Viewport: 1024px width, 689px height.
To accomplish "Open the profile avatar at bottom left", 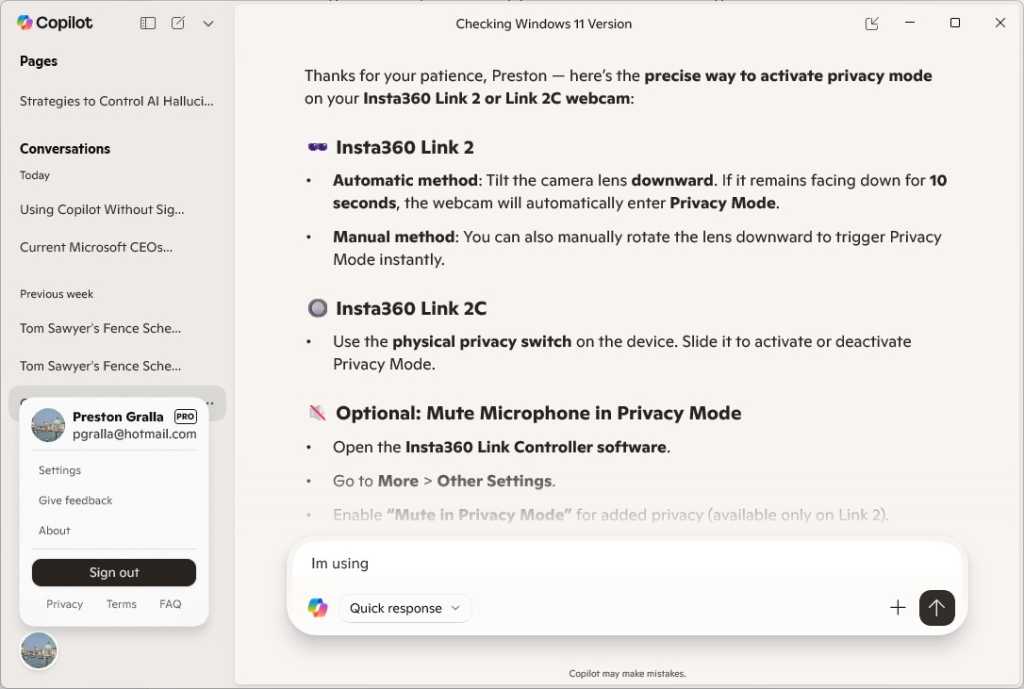I will pyautogui.click(x=38, y=651).
